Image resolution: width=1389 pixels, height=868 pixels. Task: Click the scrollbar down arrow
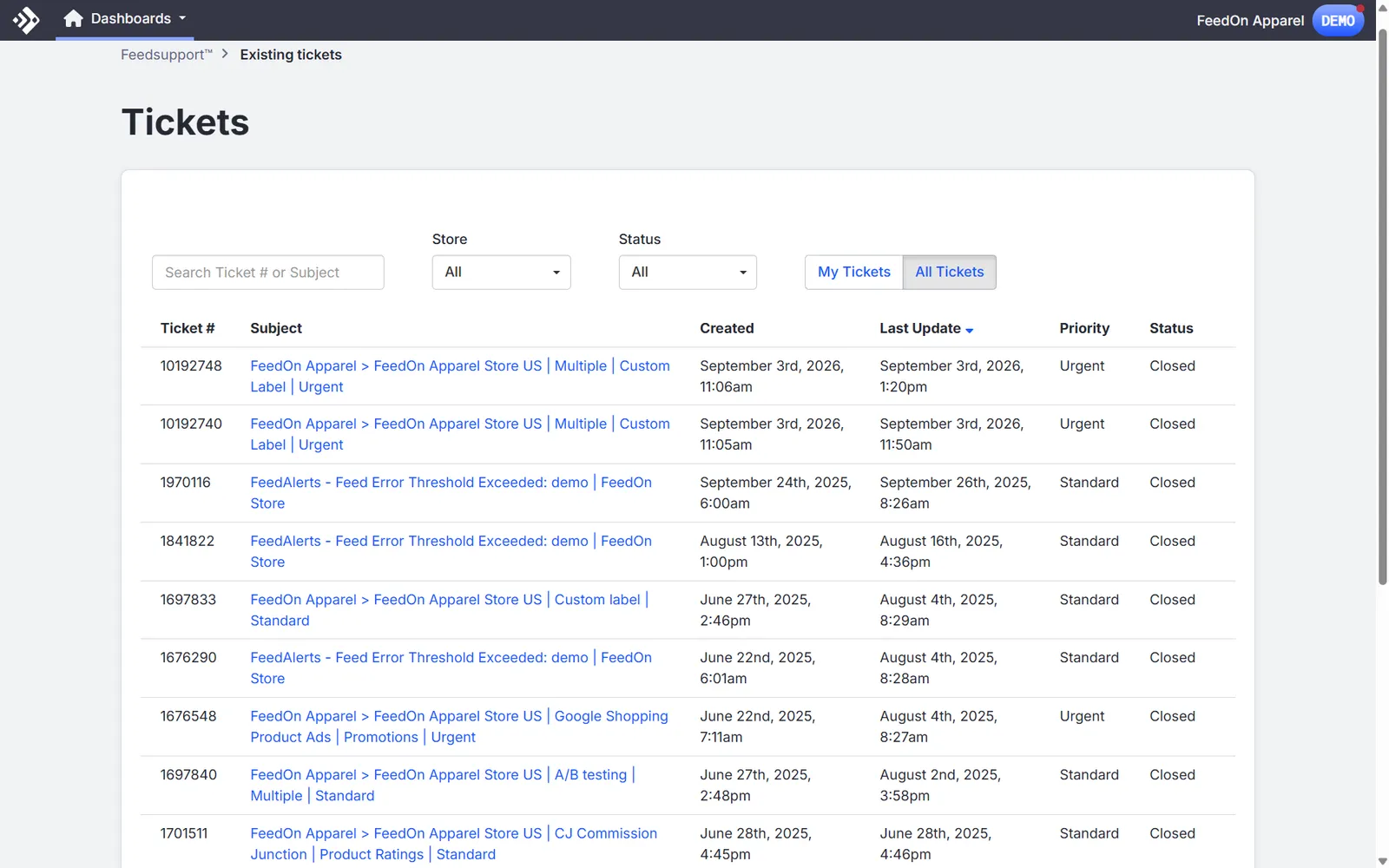click(x=1382, y=861)
